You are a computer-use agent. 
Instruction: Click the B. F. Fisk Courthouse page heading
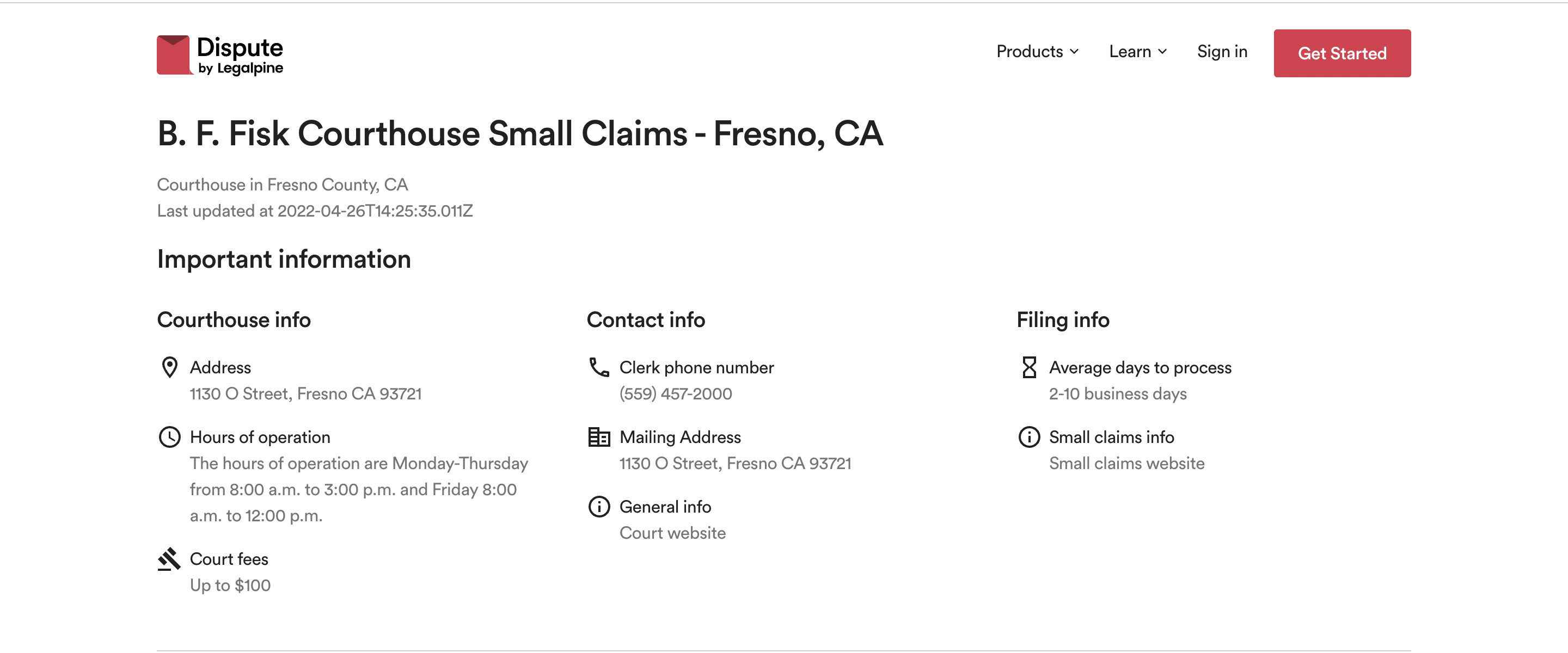pyautogui.click(x=519, y=133)
